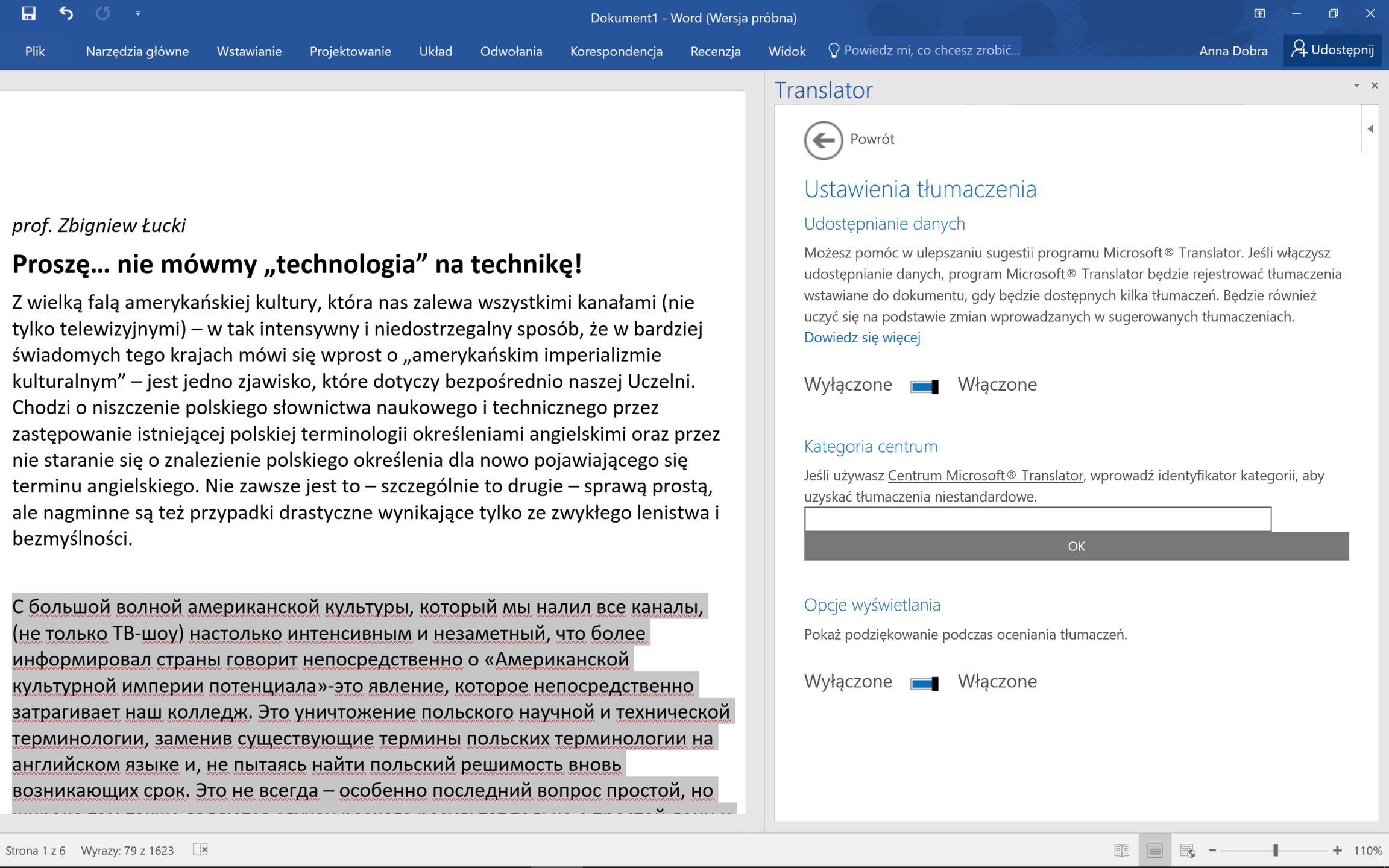1389x868 pixels.
Task: Collapse the Translator side arrow expander
Action: (1370, 128)
